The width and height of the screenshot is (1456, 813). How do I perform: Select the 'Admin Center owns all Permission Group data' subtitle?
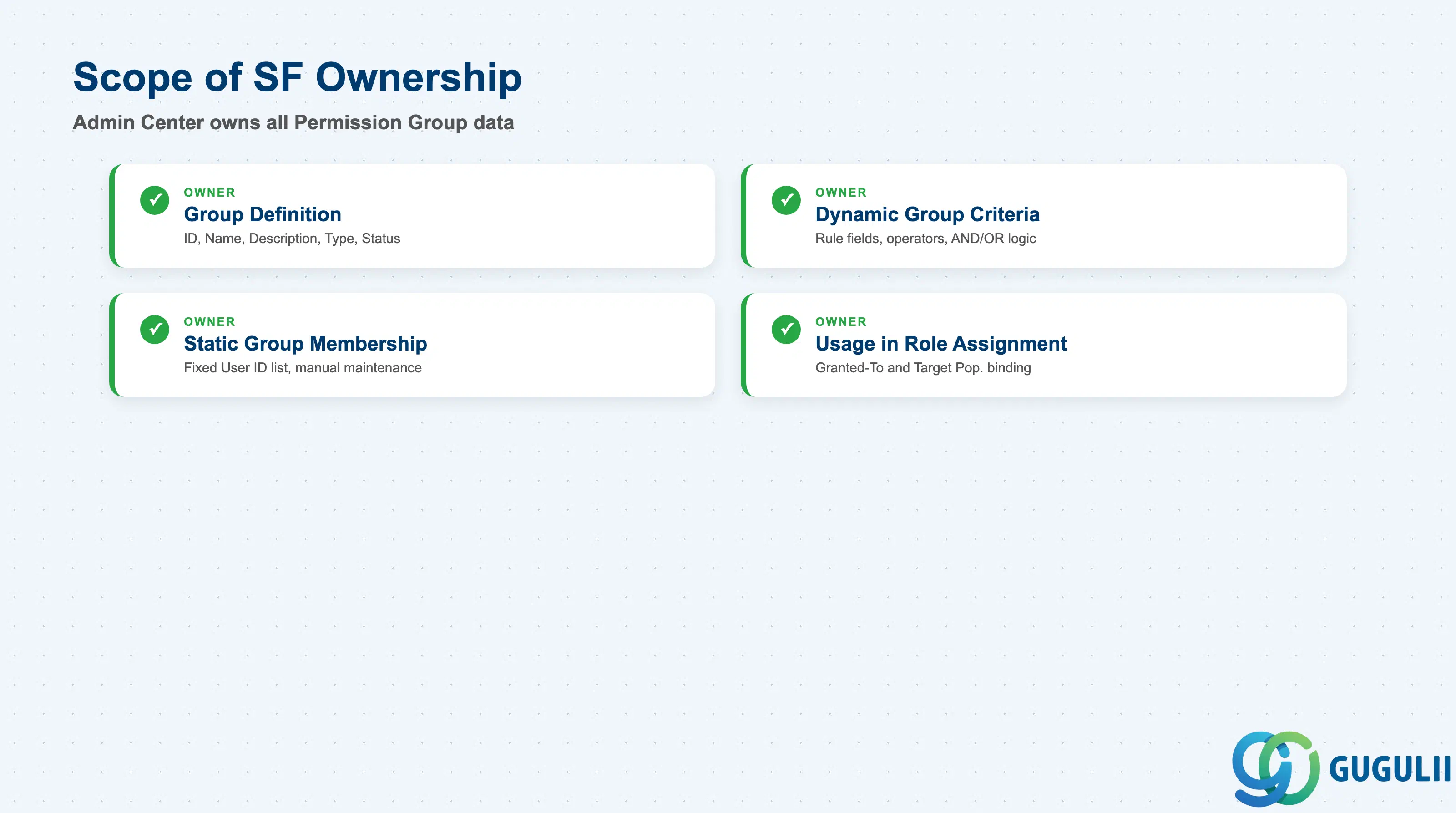pos(293,123)
